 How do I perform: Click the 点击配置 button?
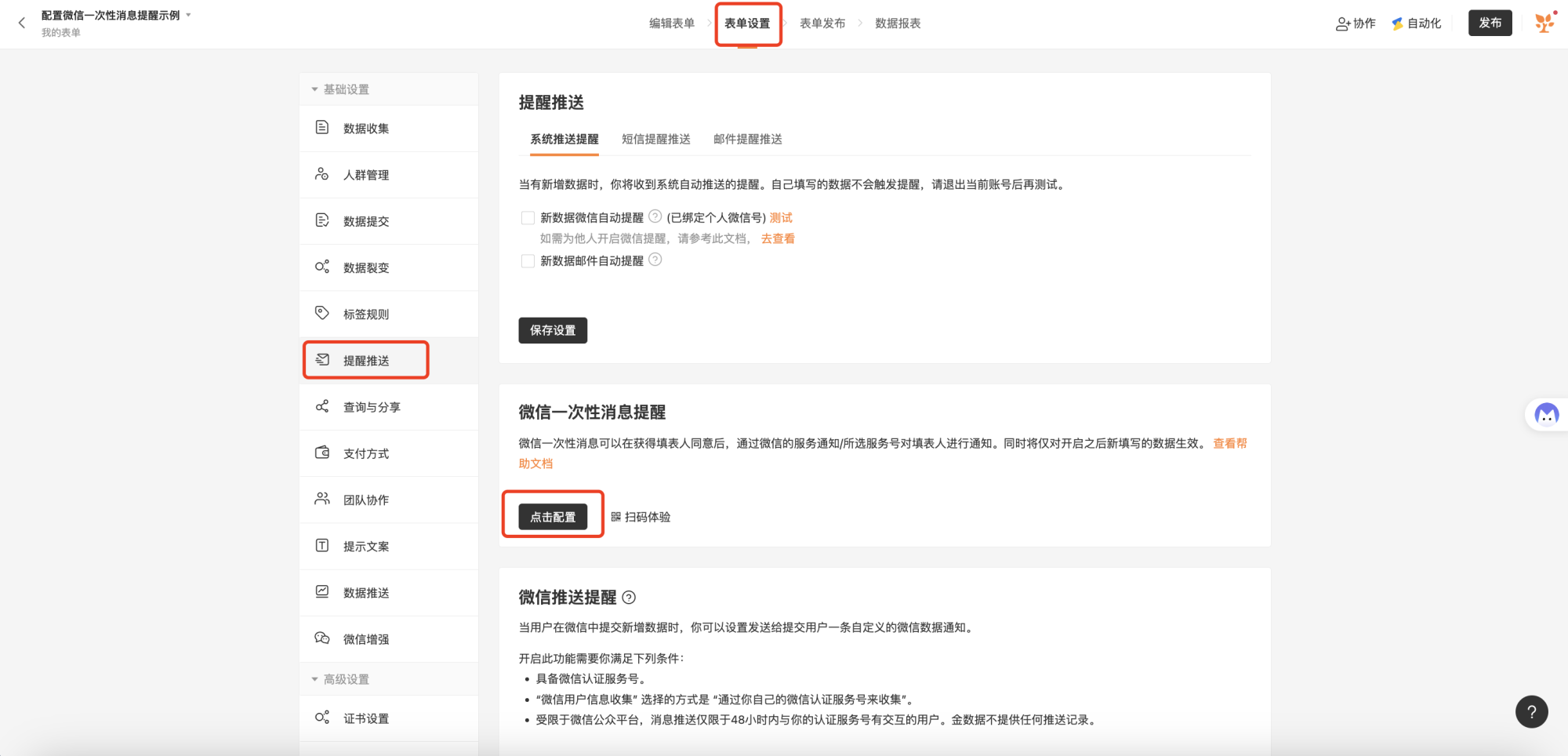pyautogui.click(x=553, y=517)
